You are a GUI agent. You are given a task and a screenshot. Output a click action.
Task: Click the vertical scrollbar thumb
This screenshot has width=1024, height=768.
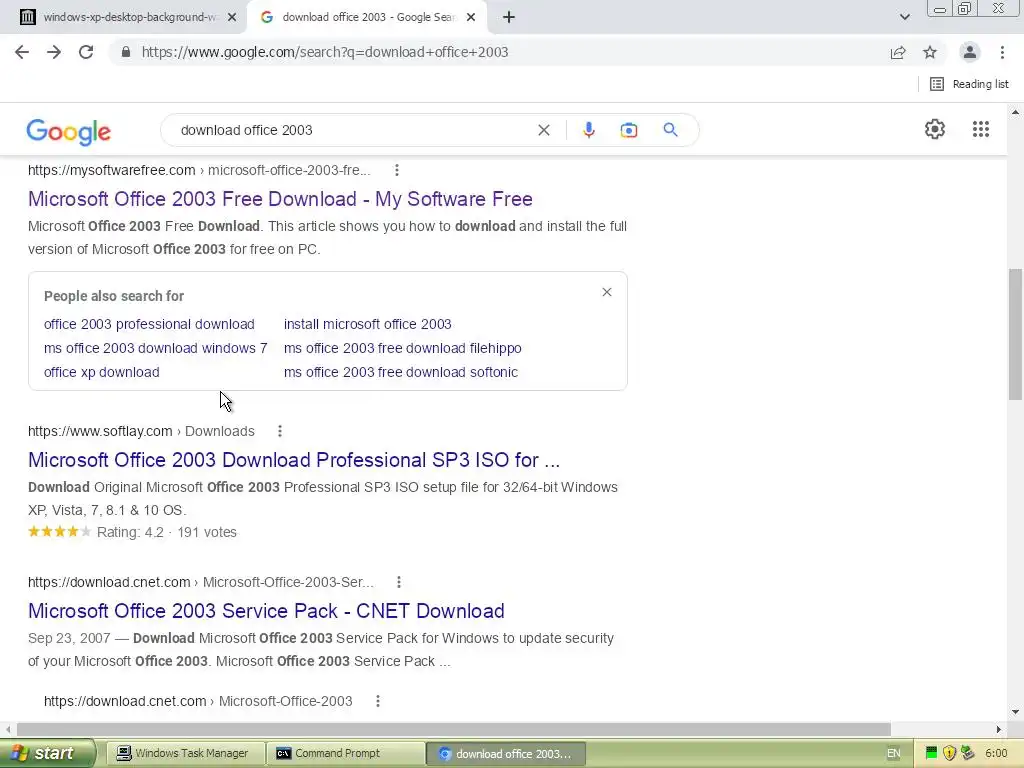[x=1015, y=334]
